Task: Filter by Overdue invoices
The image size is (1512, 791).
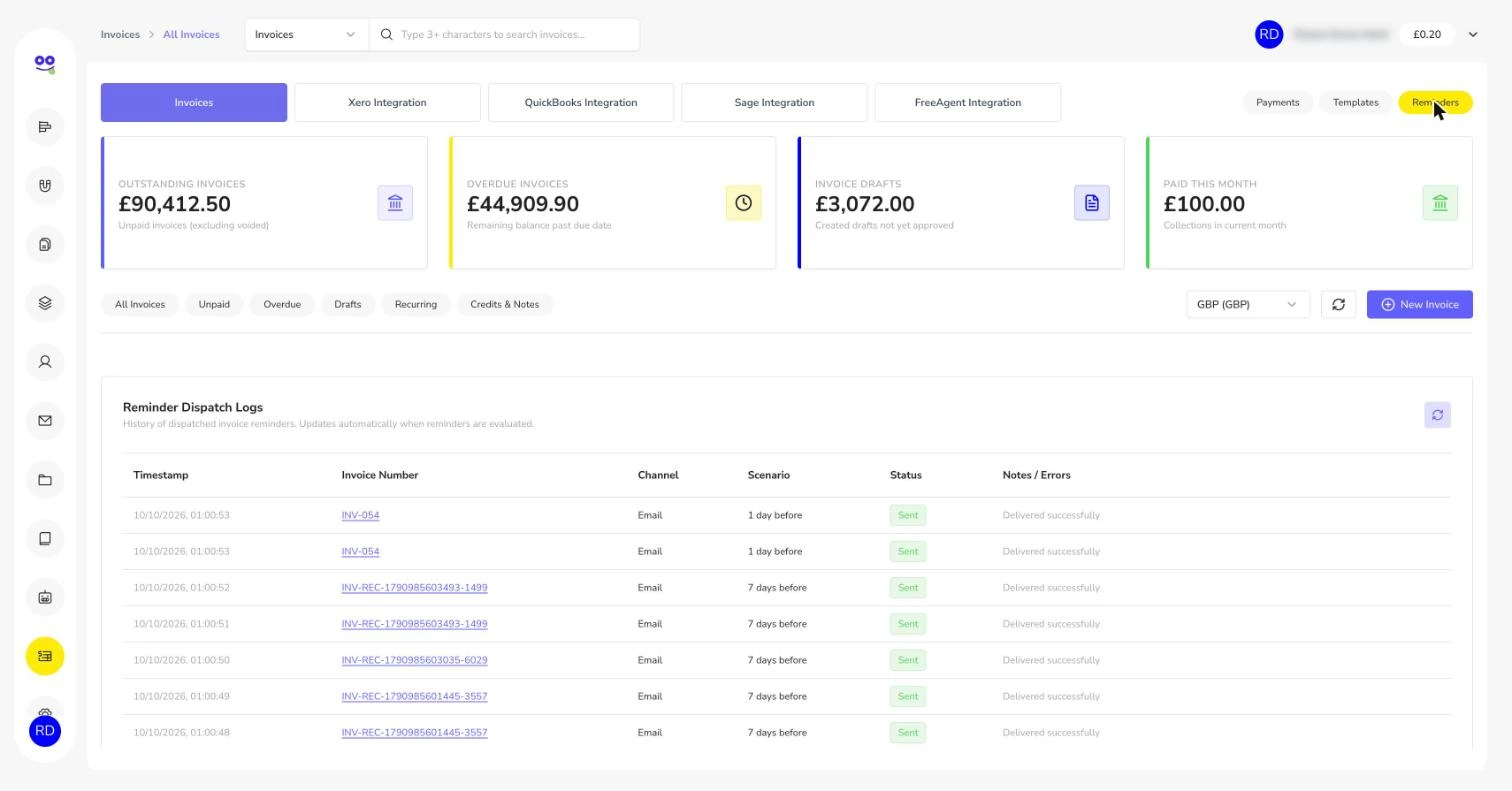Action: [x=282, y=304]
